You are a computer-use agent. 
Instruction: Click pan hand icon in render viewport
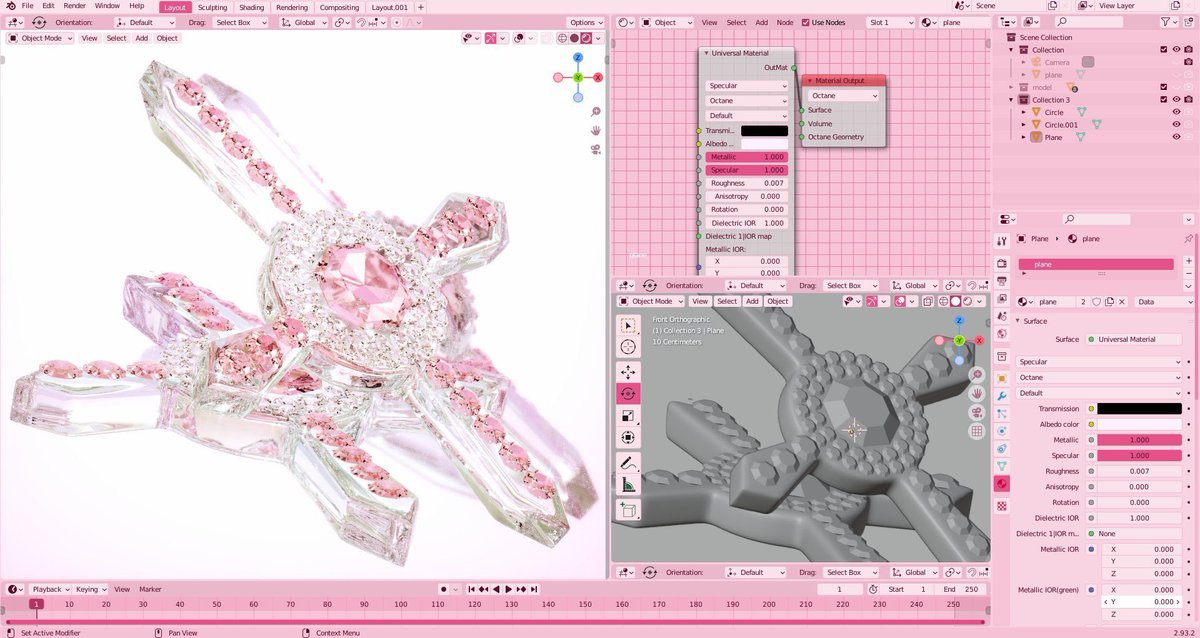click(596, 130)
